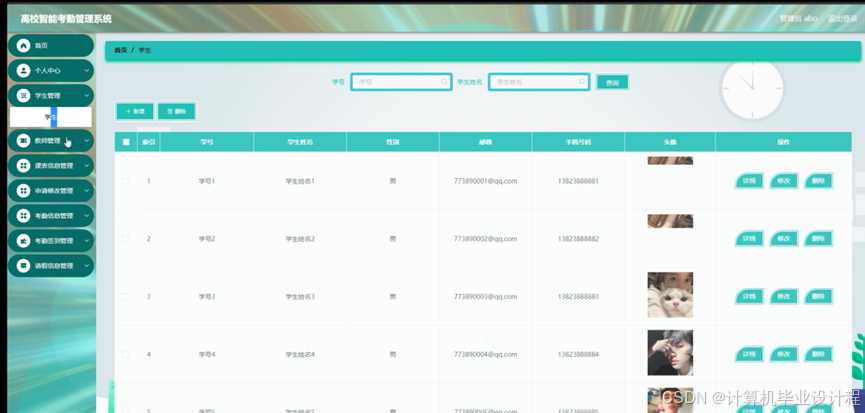
Task: Click 退出登录 in the top bar
Action: point(842,18)
